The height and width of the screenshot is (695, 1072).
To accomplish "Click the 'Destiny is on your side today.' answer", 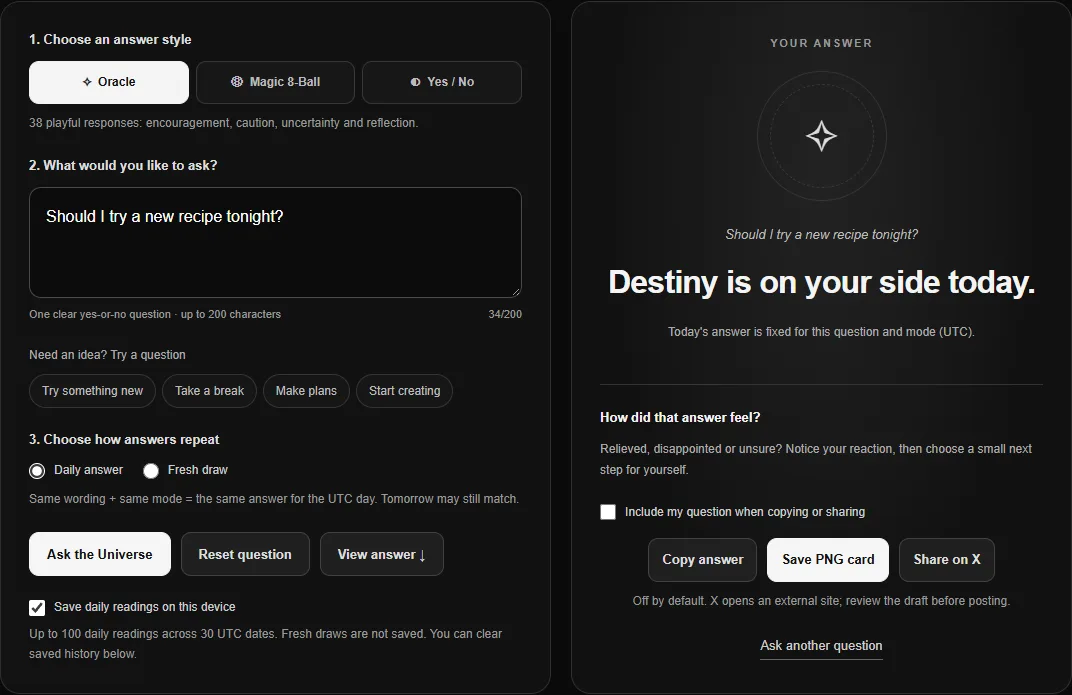I will (x=821, y=282).
